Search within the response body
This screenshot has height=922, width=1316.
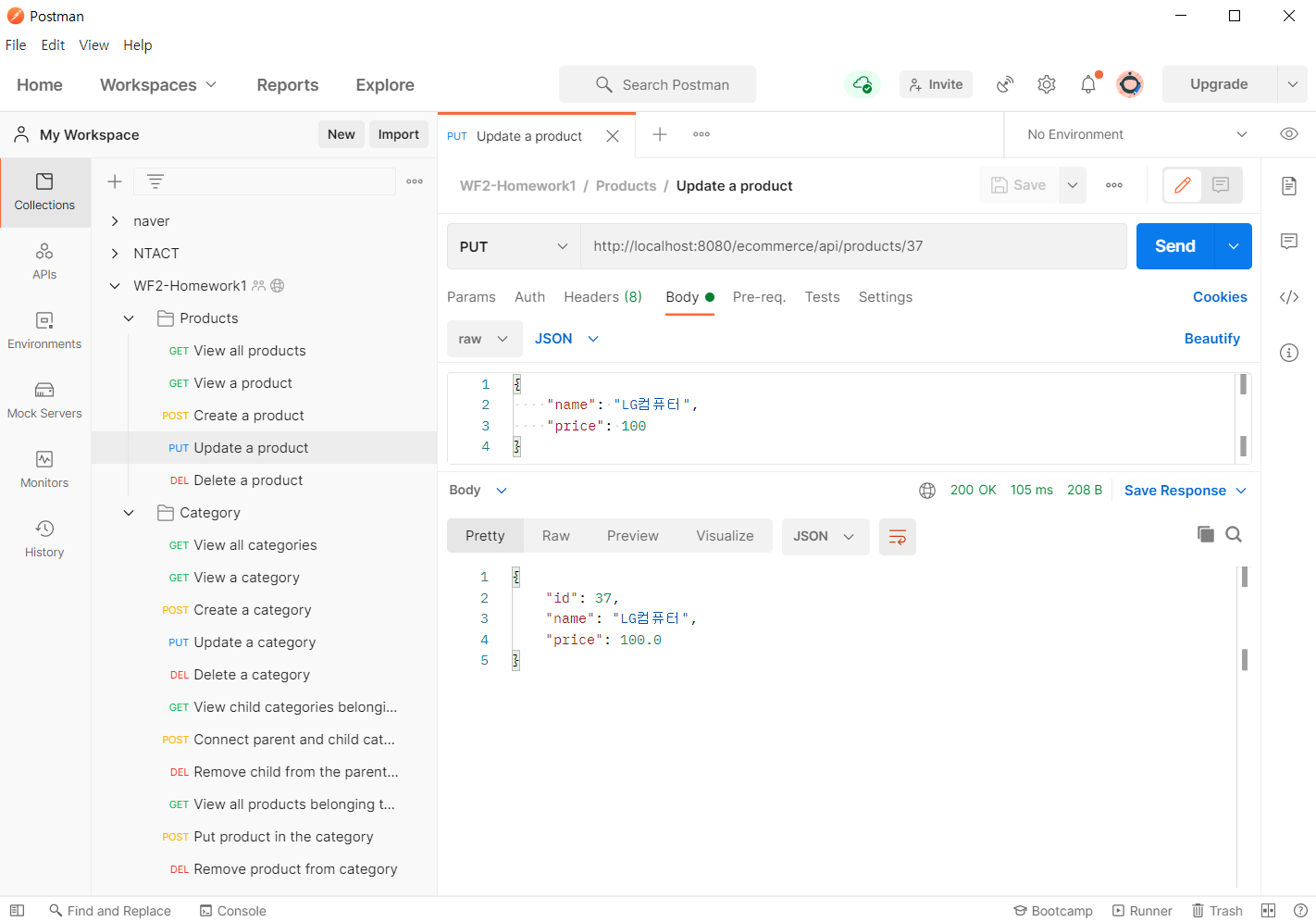(x=1234, y=534)
